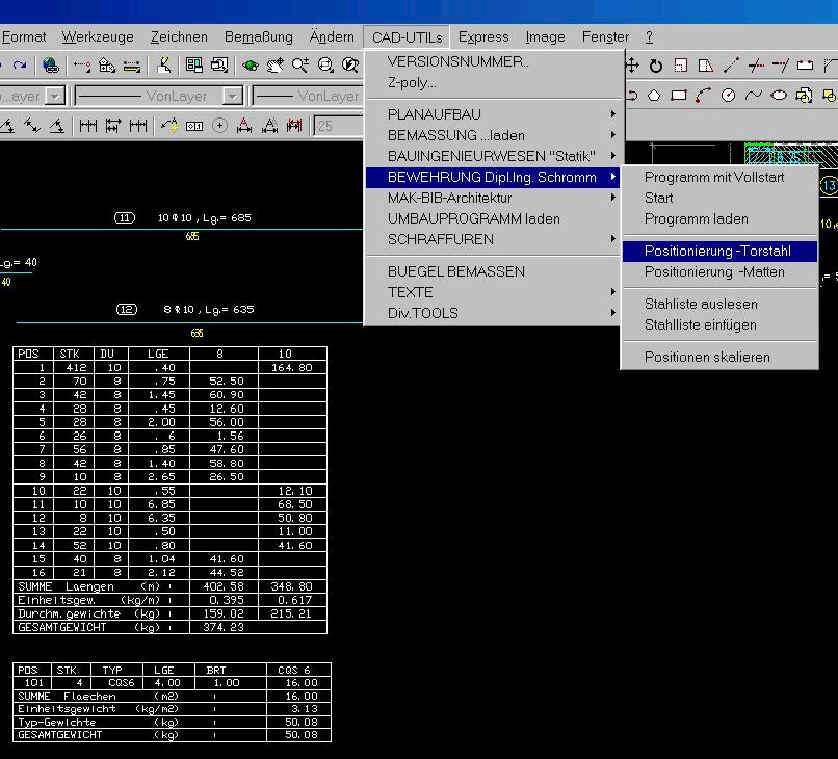Expand the MAK-BIB-Architektur submenu arrow
This screenshot has height=759, width=838.
[613, 198]
